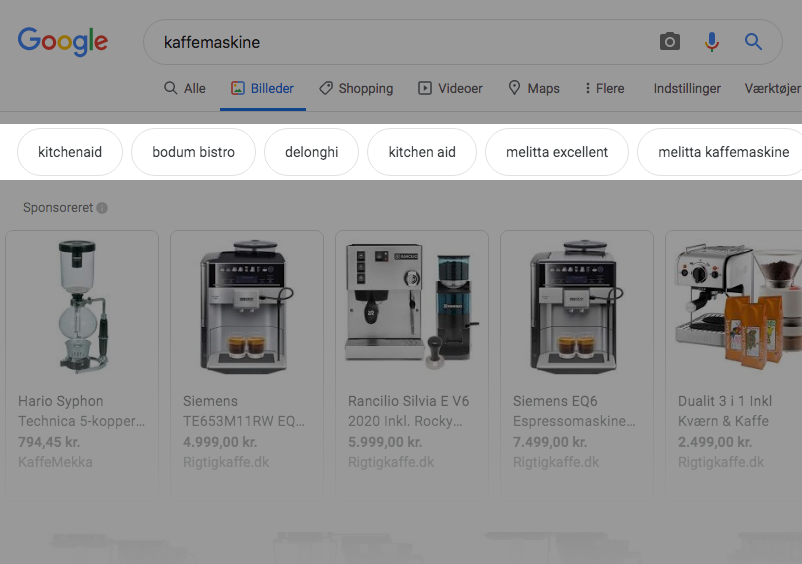Open the Alle search tab

coord(185,88)
